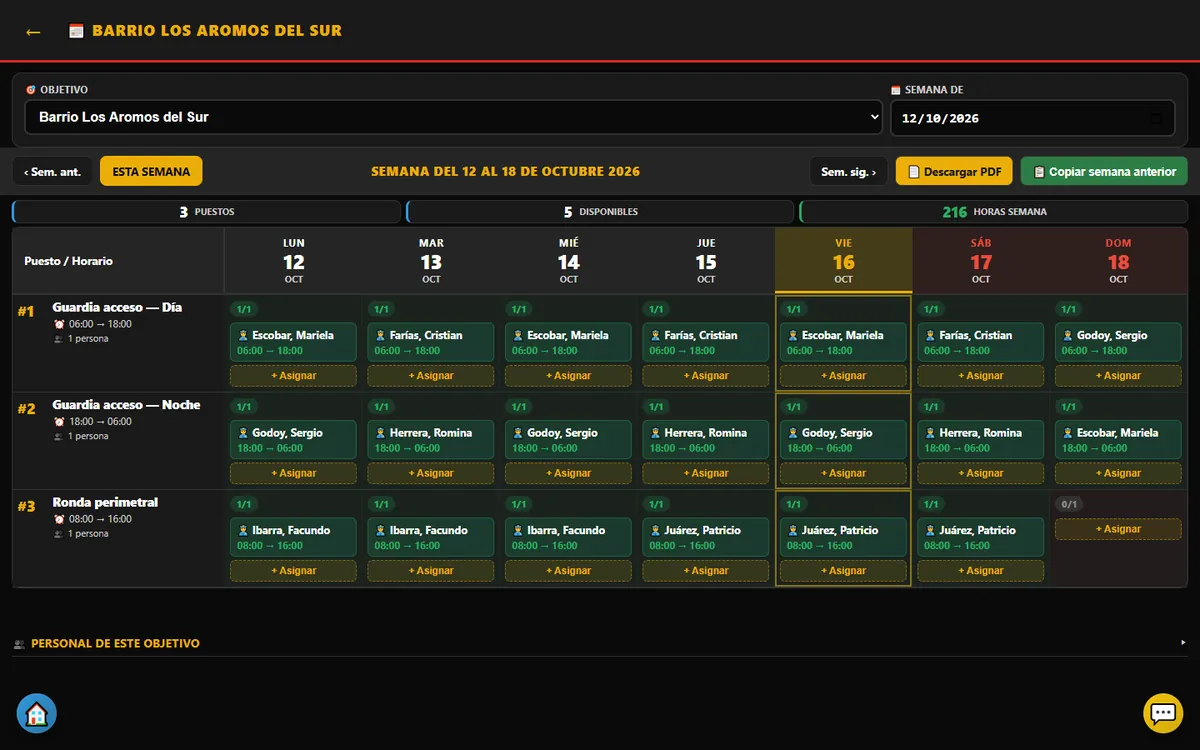Add assignment to Ronda perimetral on Friday 16

click(843, 571)
